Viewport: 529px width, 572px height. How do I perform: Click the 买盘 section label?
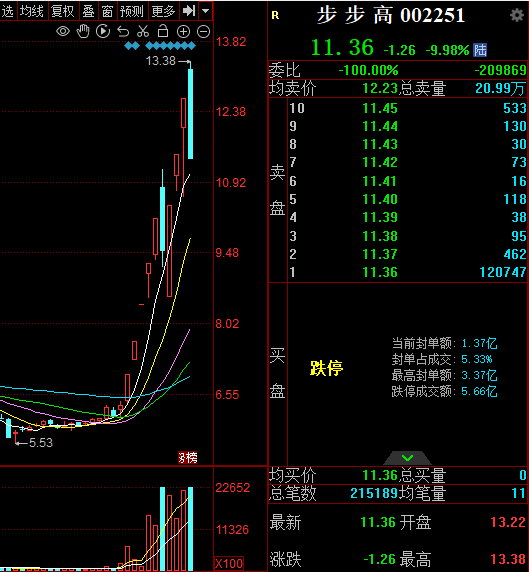tap(277, 373)
